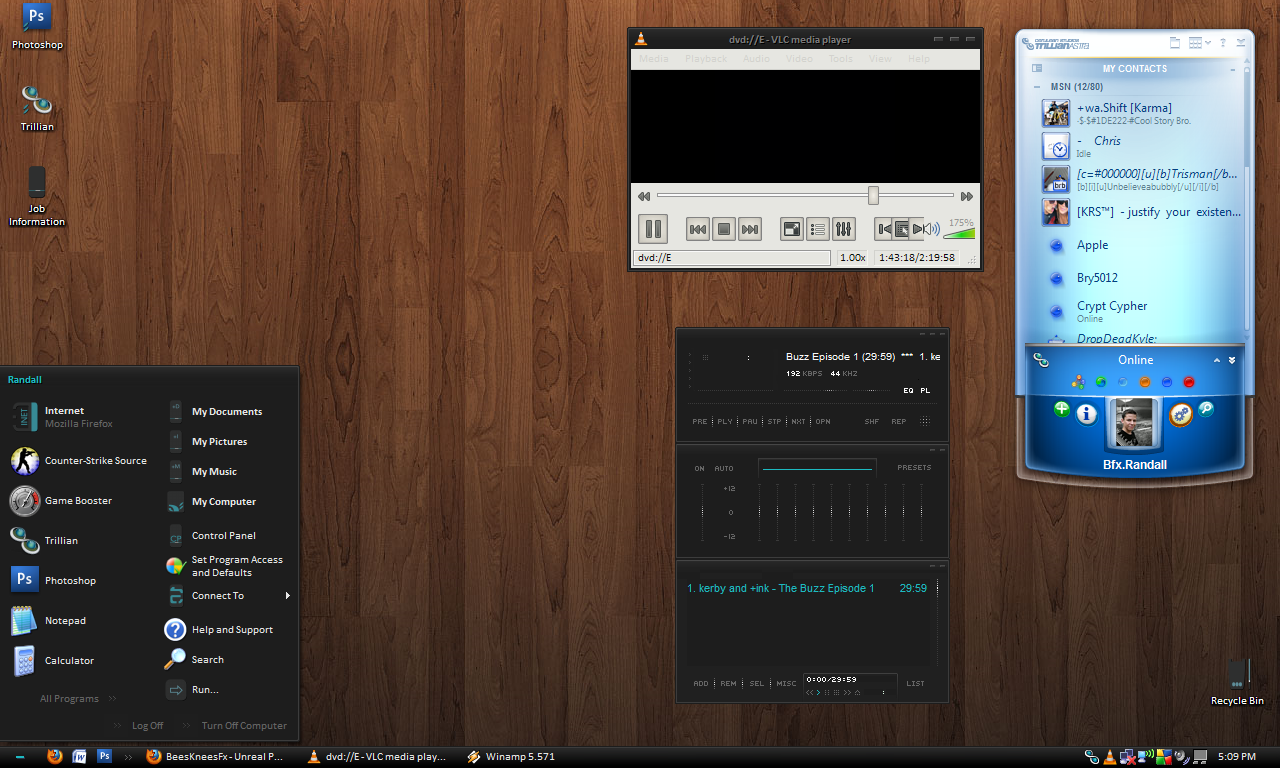Open the Trillian Online status dropdown arrows

pos(1232,360)
